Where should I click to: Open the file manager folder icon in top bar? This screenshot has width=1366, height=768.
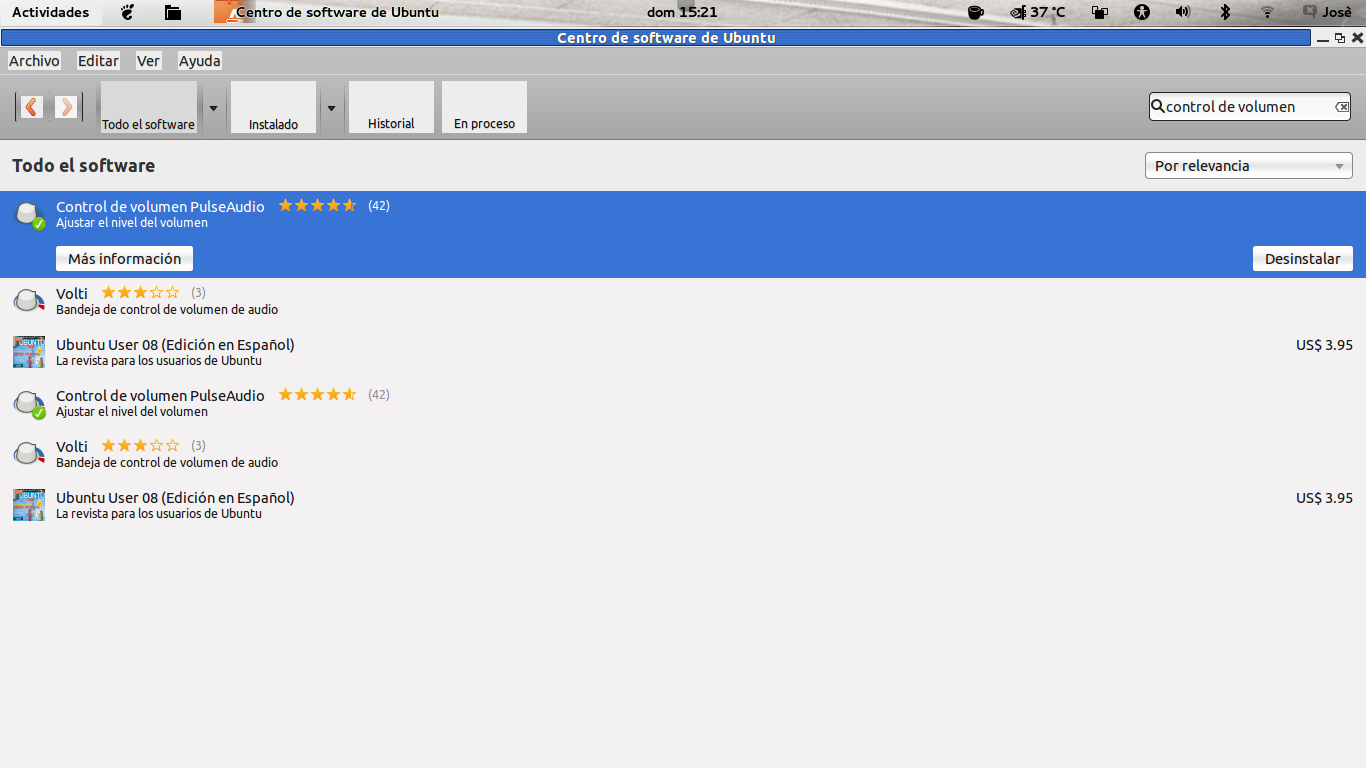coord(173,12)
